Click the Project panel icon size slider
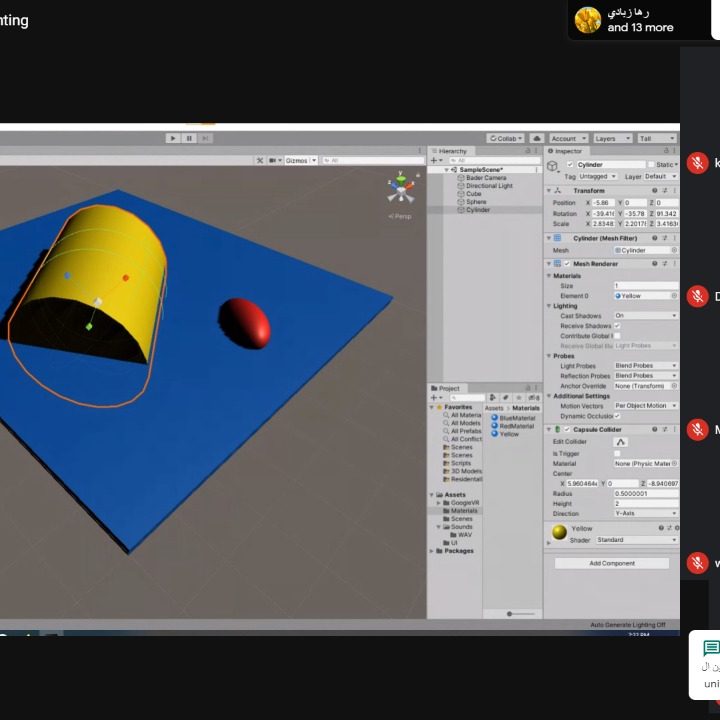720x720 pixels. pos(511,613)
